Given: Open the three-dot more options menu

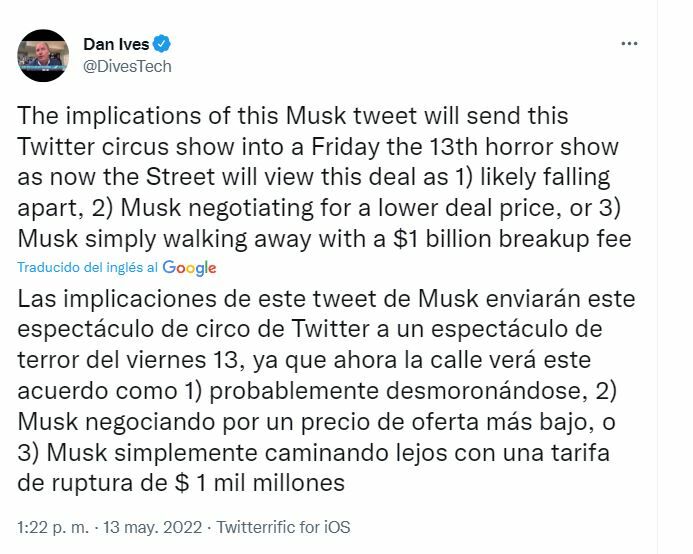Looking at the screenshot, I should click(629, 45).
